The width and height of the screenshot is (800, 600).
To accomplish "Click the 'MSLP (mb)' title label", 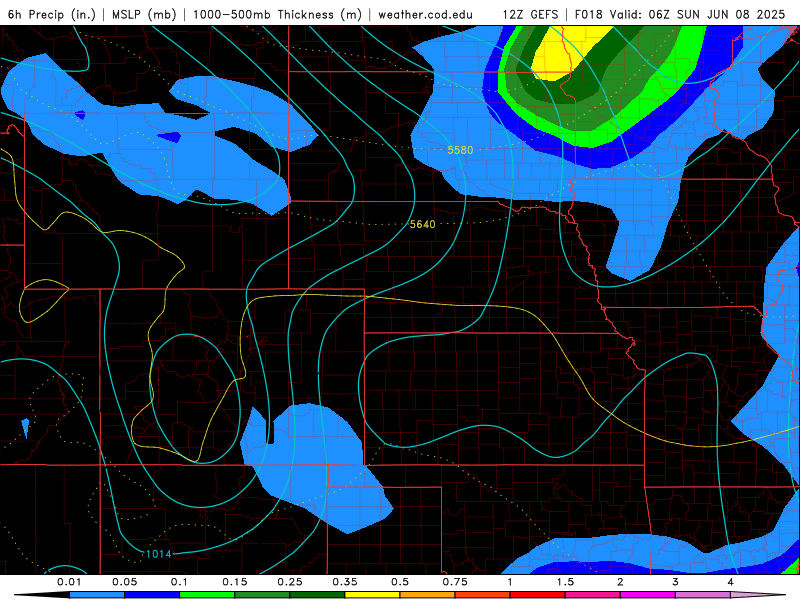I will (144, 14).
